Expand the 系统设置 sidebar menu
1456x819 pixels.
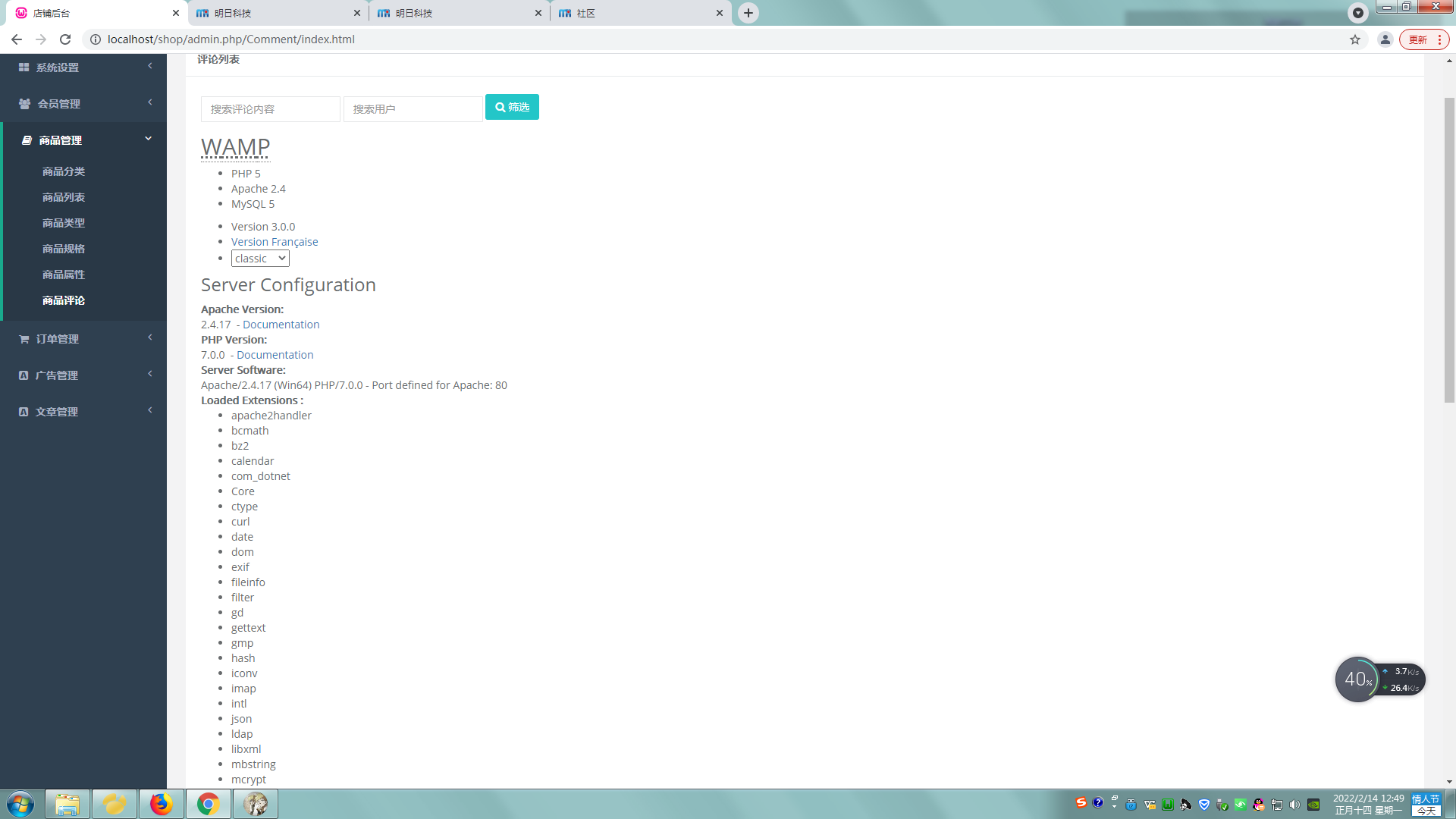[x=83, y=67]
